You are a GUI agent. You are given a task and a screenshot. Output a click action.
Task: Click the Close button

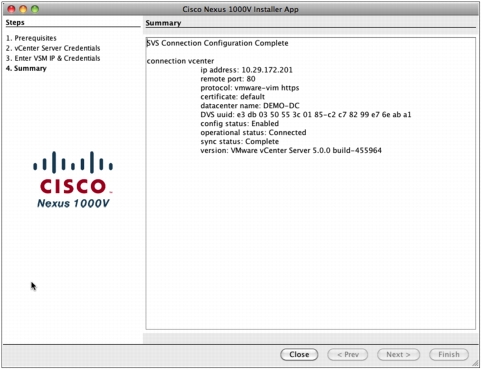click(x=299, y=354)
